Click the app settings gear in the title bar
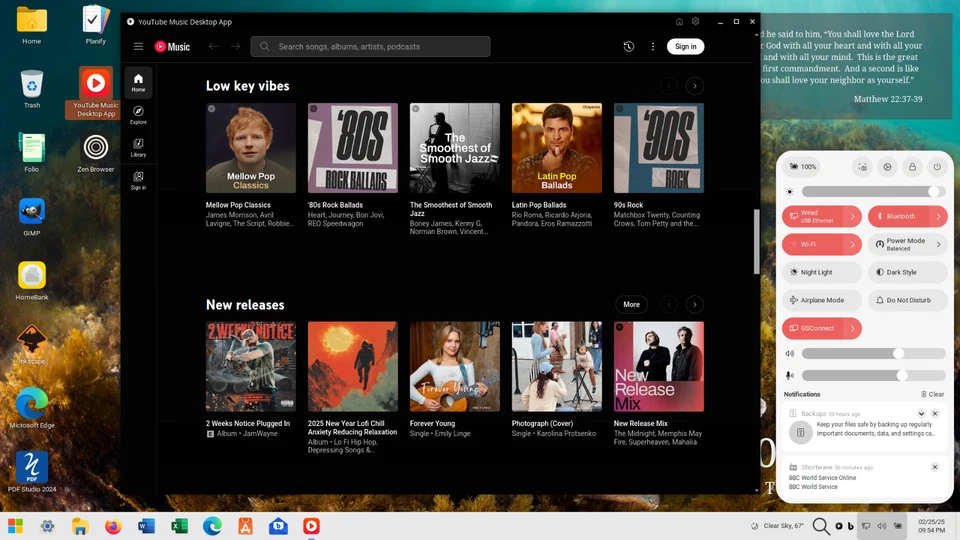This screenshot has height=540, width=960. (696, 21)
